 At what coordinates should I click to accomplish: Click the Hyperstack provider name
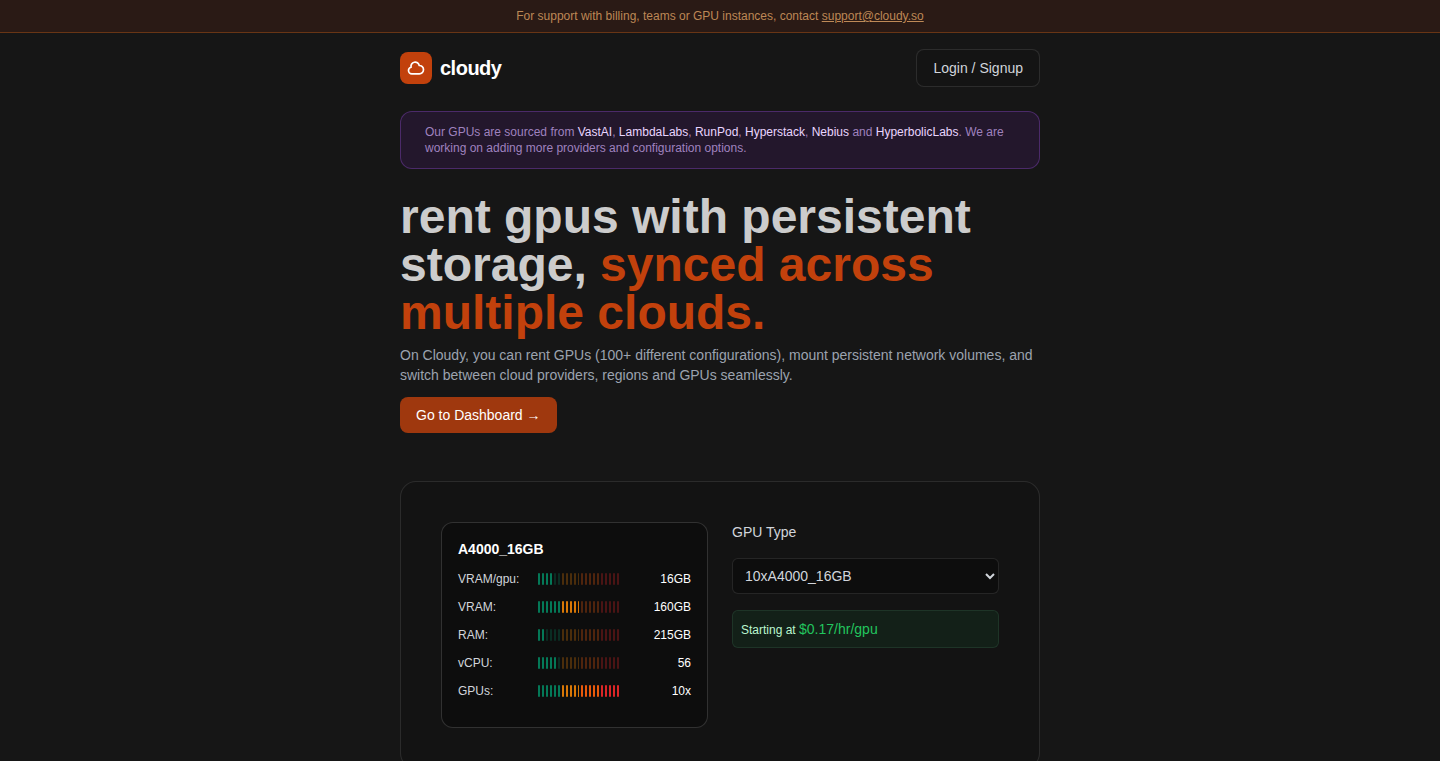775,132
